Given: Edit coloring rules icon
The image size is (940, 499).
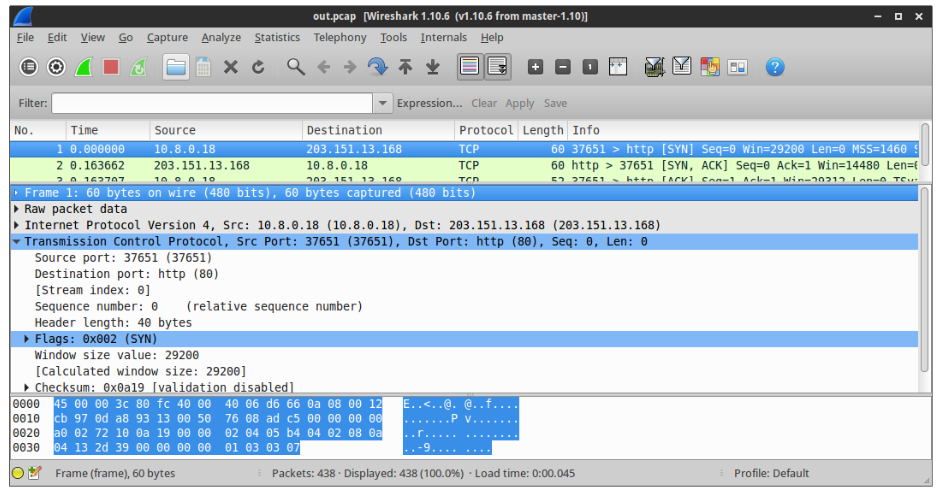Looking at the screenshot, I should pyautogui.click(x=710, y=67).
